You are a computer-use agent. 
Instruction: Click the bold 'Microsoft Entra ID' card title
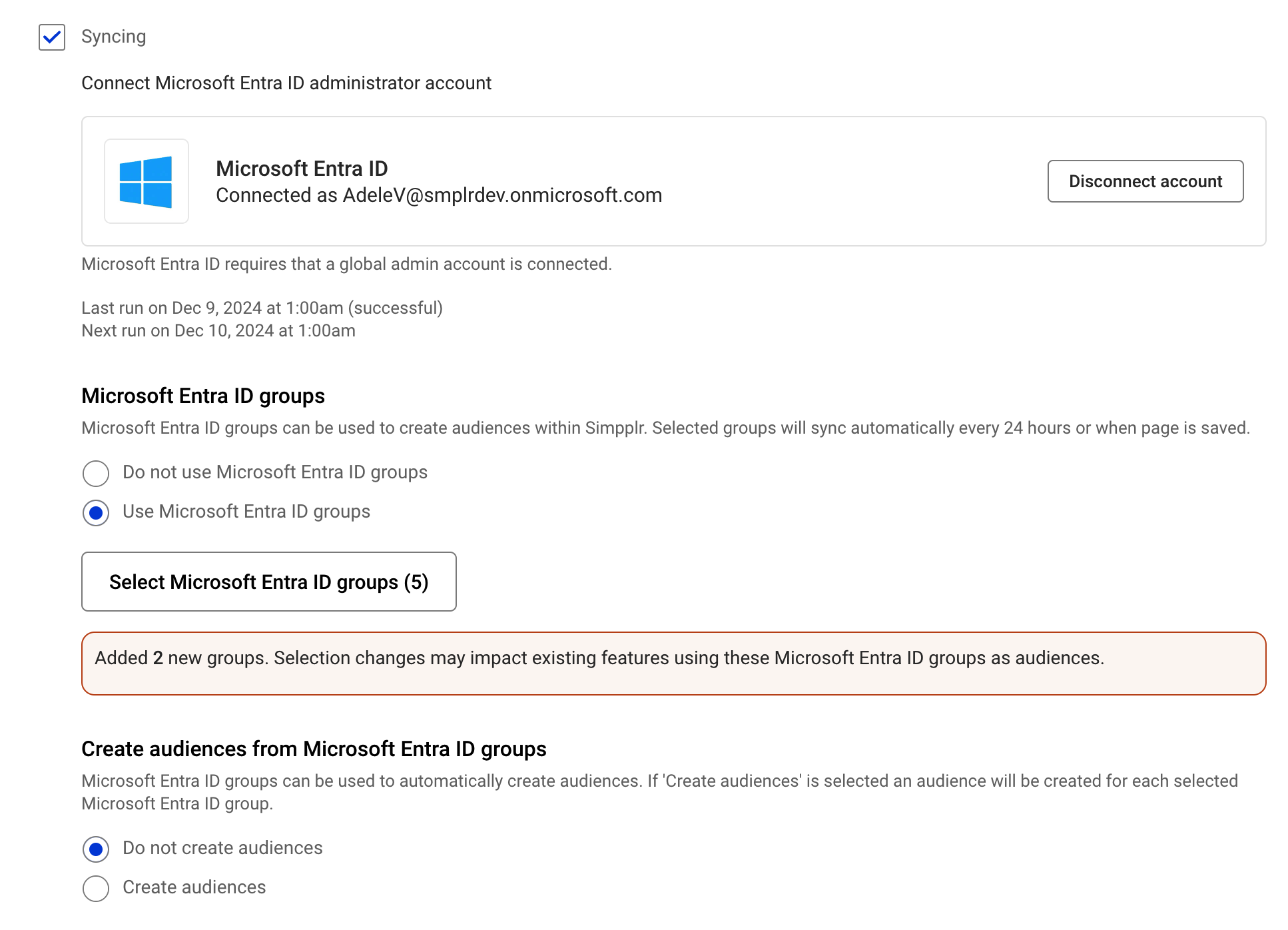(302, 169)
